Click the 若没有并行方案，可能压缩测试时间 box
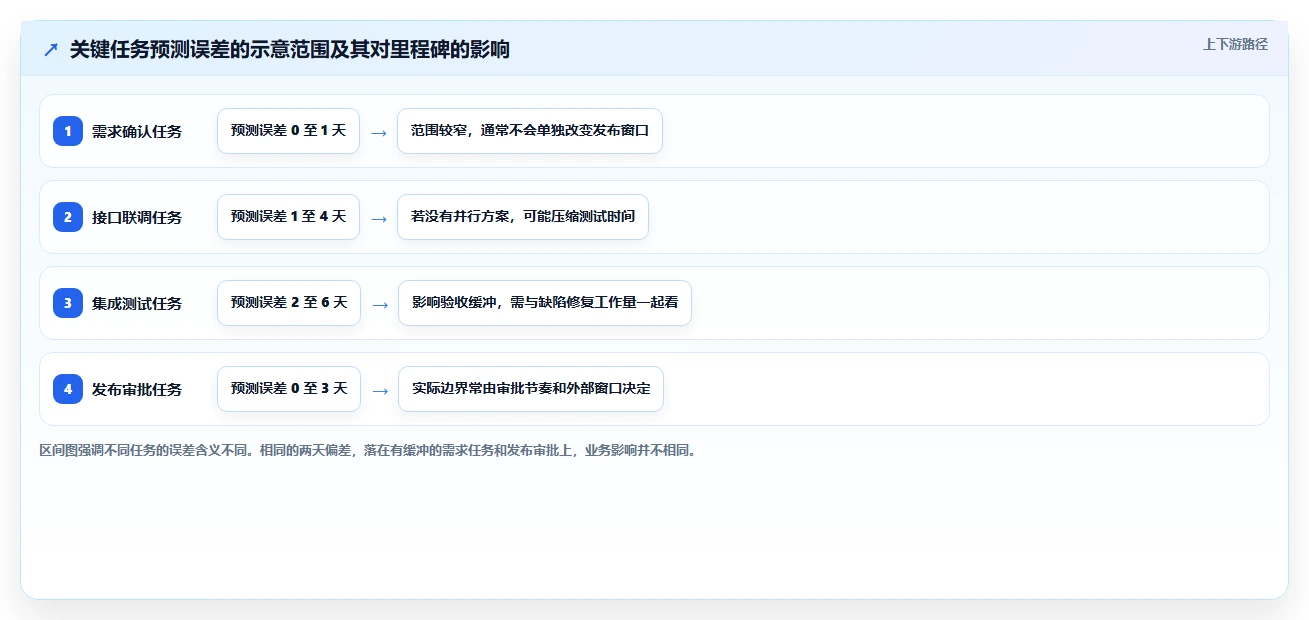The width and height of the screenshot is (1309, 620). pyautogui.click(x=523, y=217)
